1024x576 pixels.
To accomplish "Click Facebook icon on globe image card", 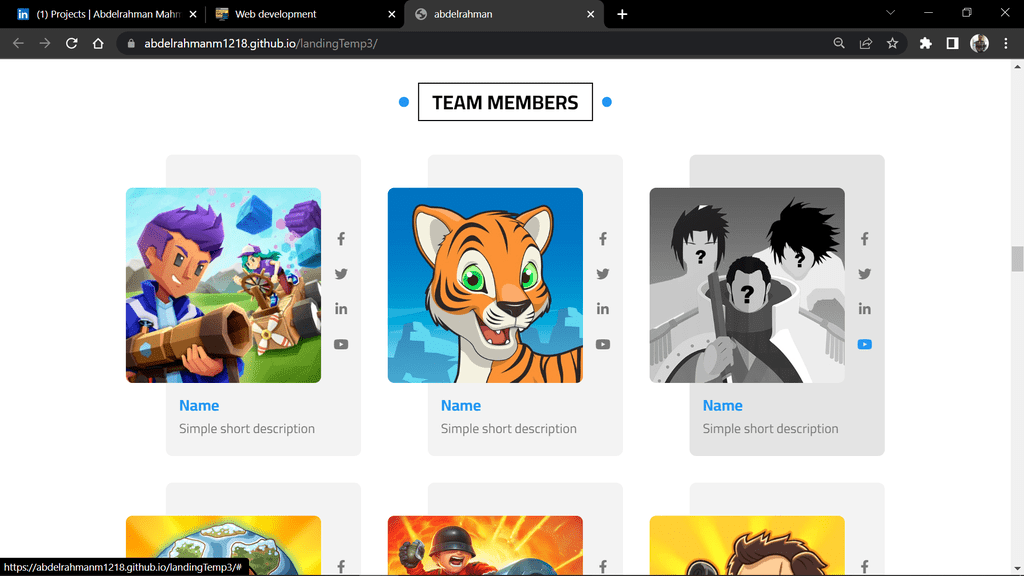I will tap(341, 567).
